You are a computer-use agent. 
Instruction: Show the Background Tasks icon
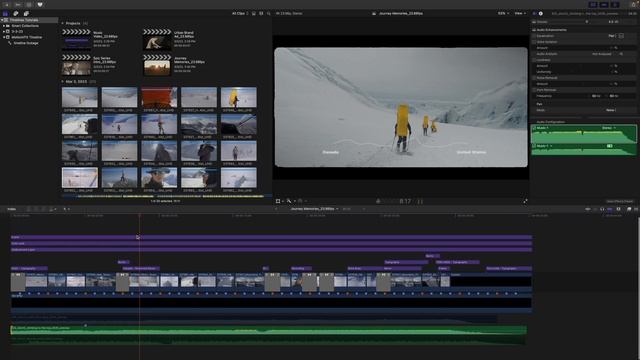(29, 4)
